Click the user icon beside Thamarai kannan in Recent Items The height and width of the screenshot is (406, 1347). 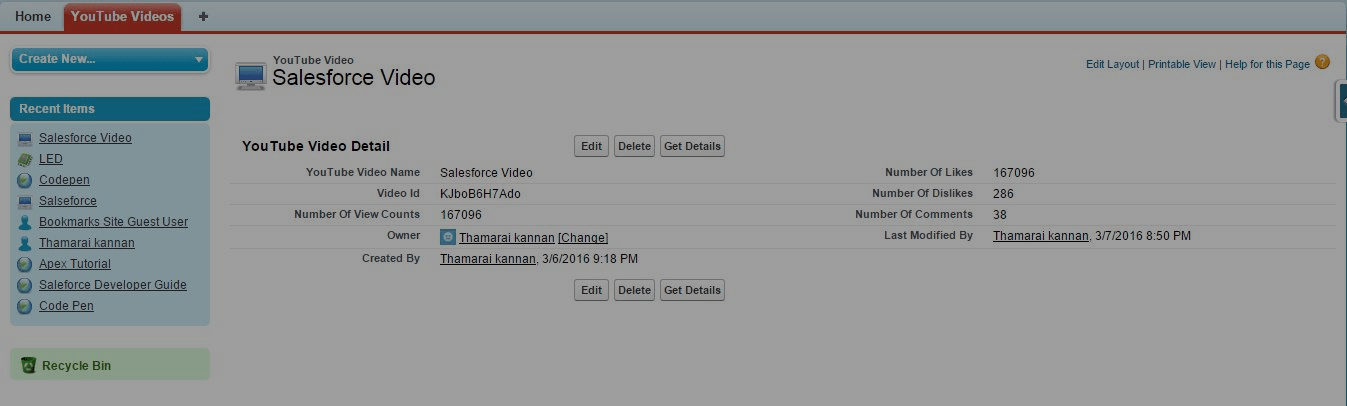25,243
